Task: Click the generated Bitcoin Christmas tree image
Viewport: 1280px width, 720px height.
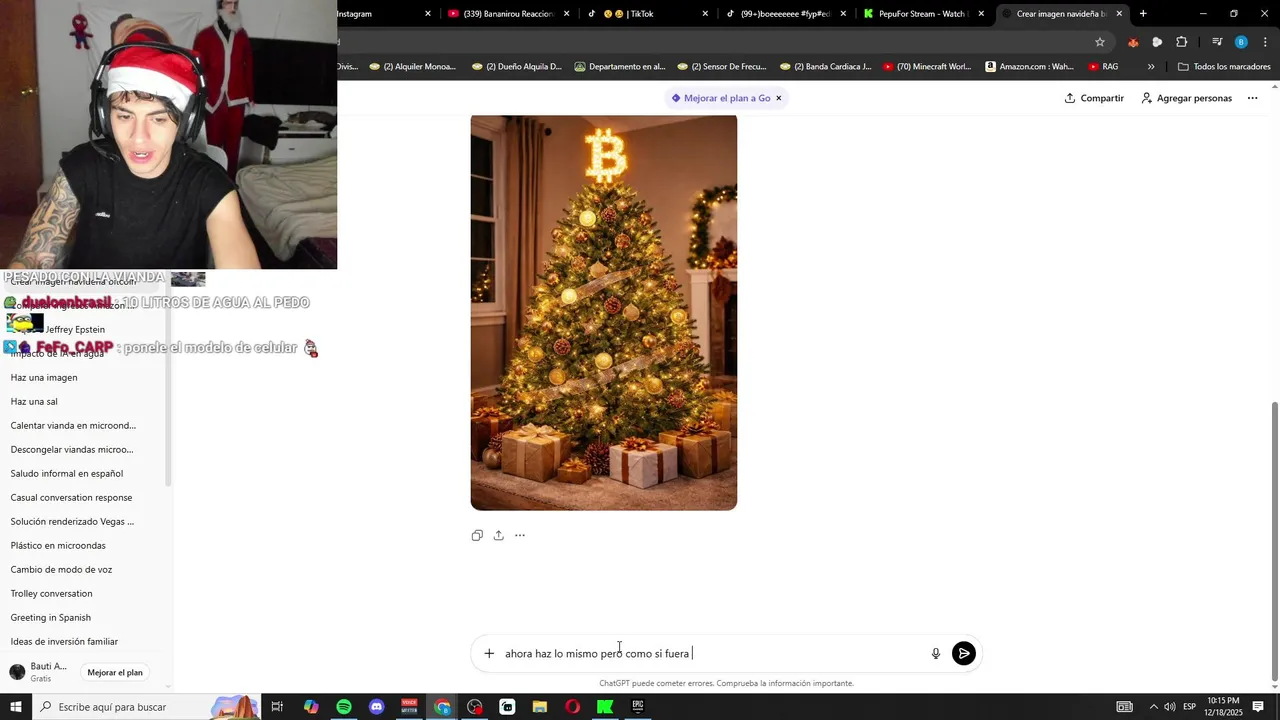Action: point(604,312)
